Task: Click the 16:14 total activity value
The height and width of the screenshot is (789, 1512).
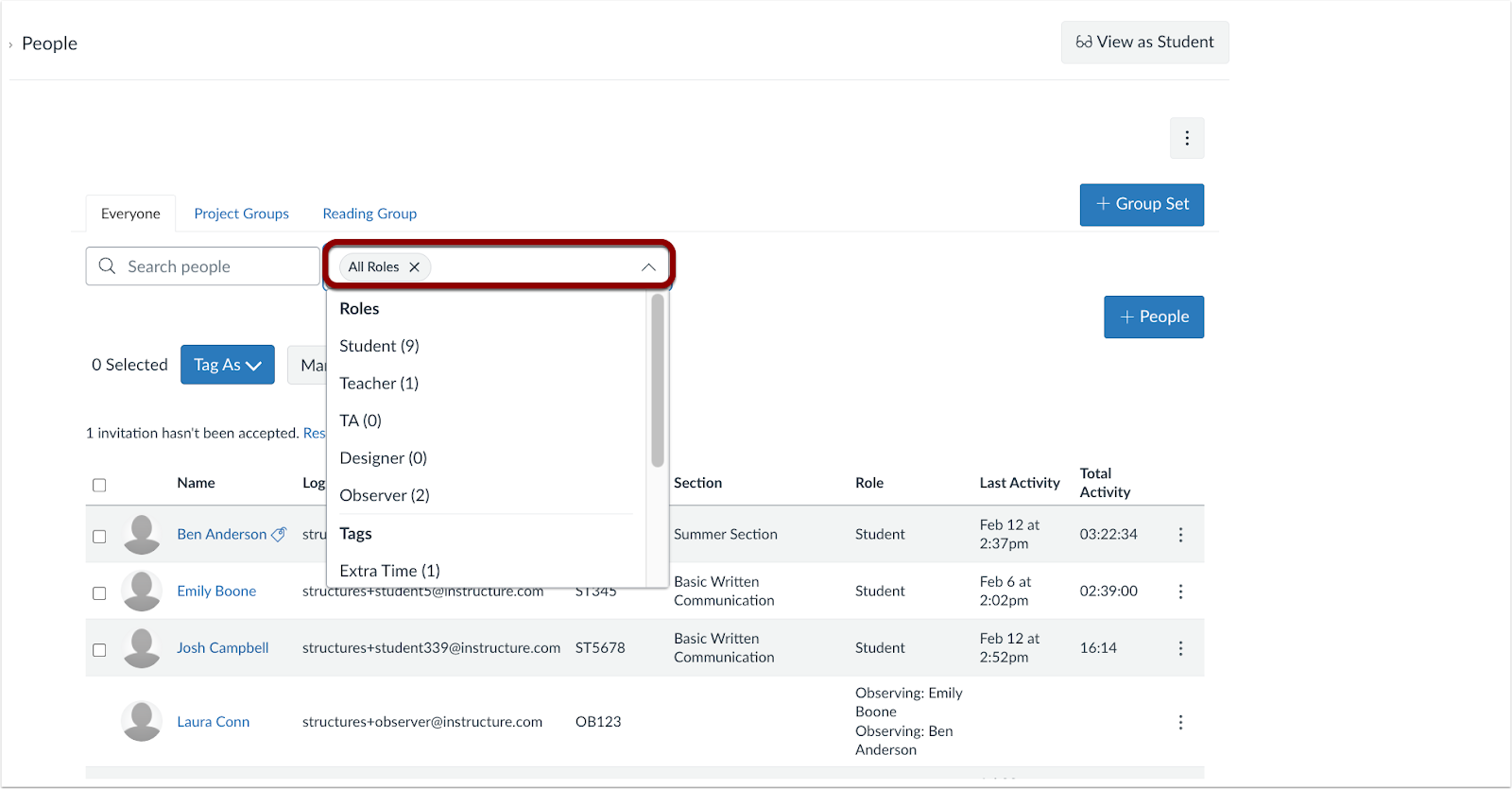Action: point(1098,647)
